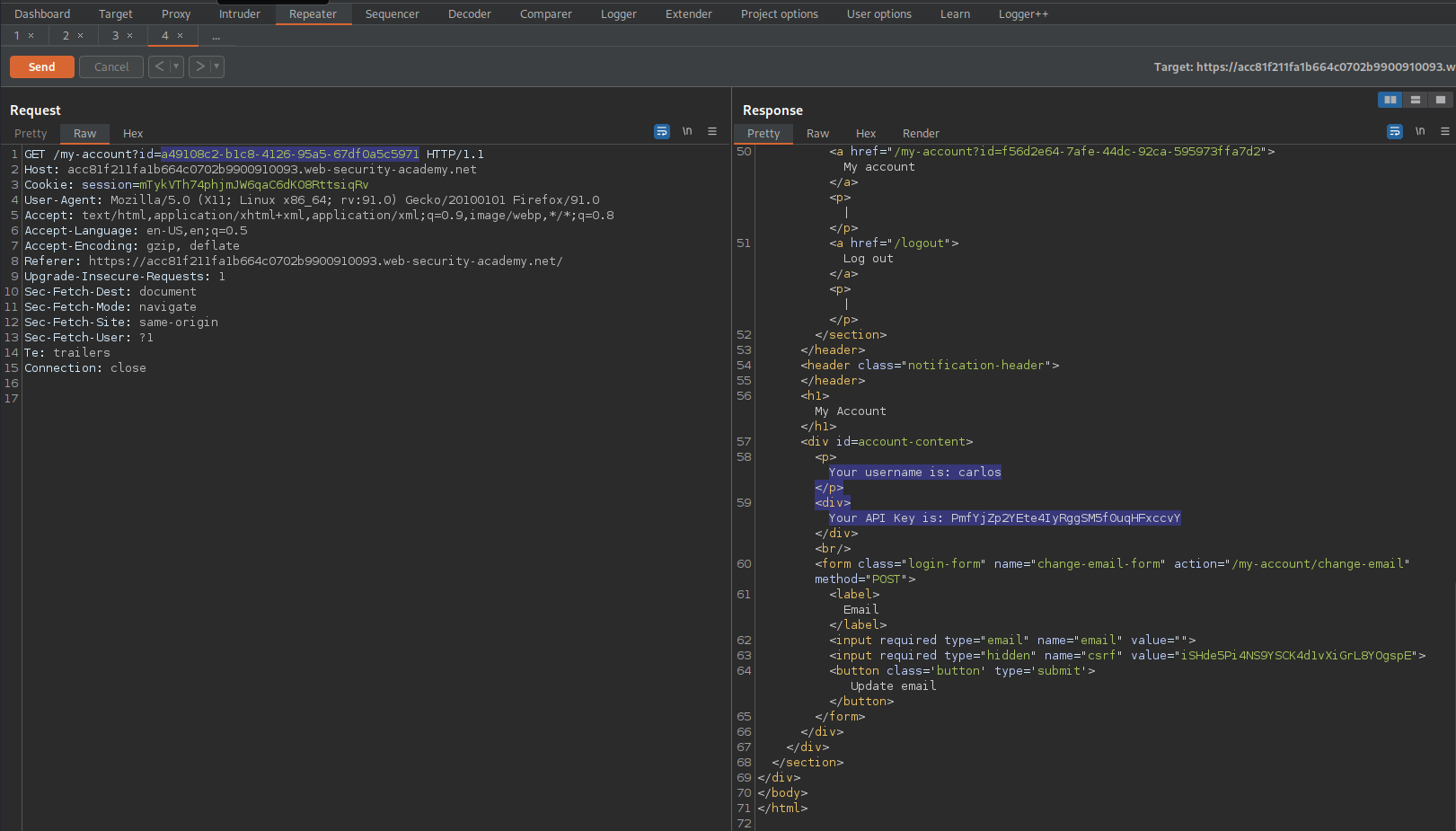Open the Learn tab

956,13
